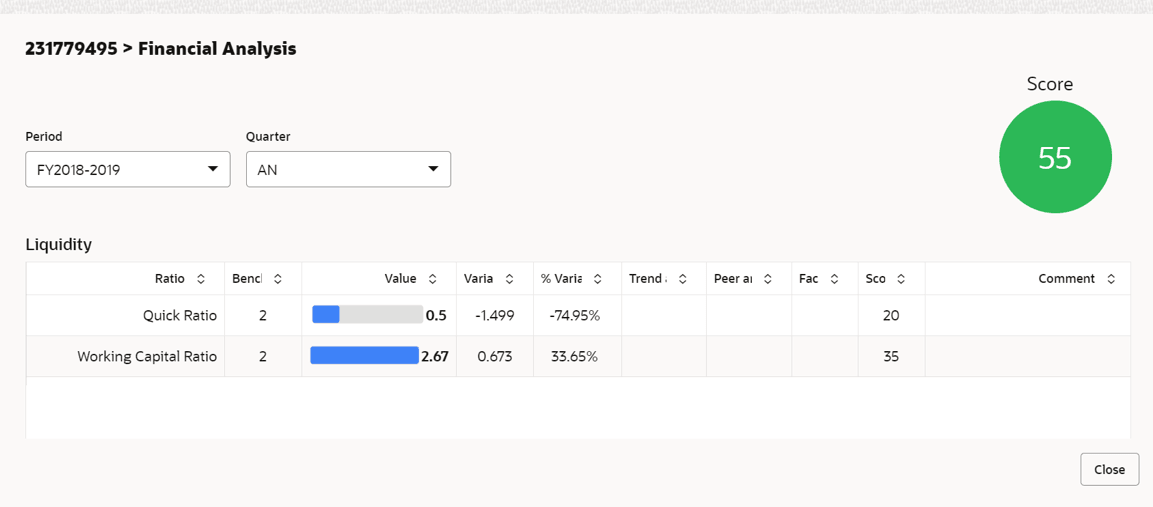Click the score value 20
This screenshot has width=1153, height=507.
[x=891, y=316]
